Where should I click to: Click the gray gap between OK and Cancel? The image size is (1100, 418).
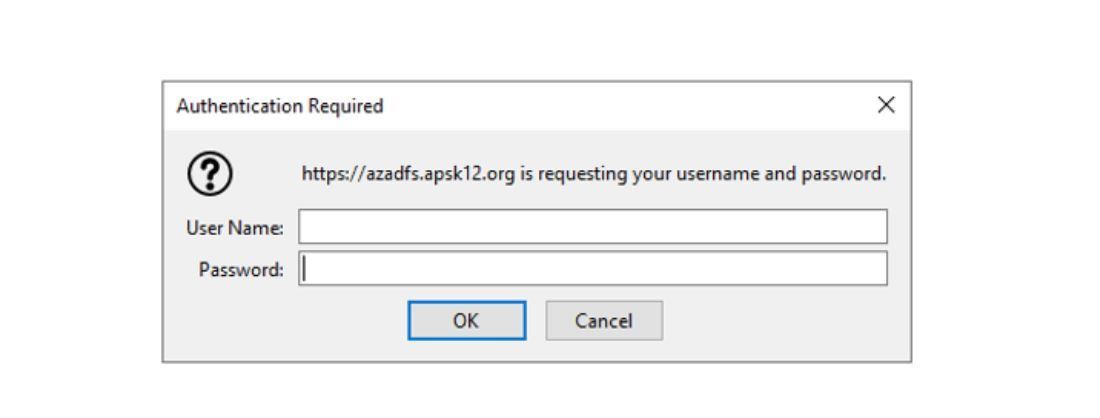536,321
